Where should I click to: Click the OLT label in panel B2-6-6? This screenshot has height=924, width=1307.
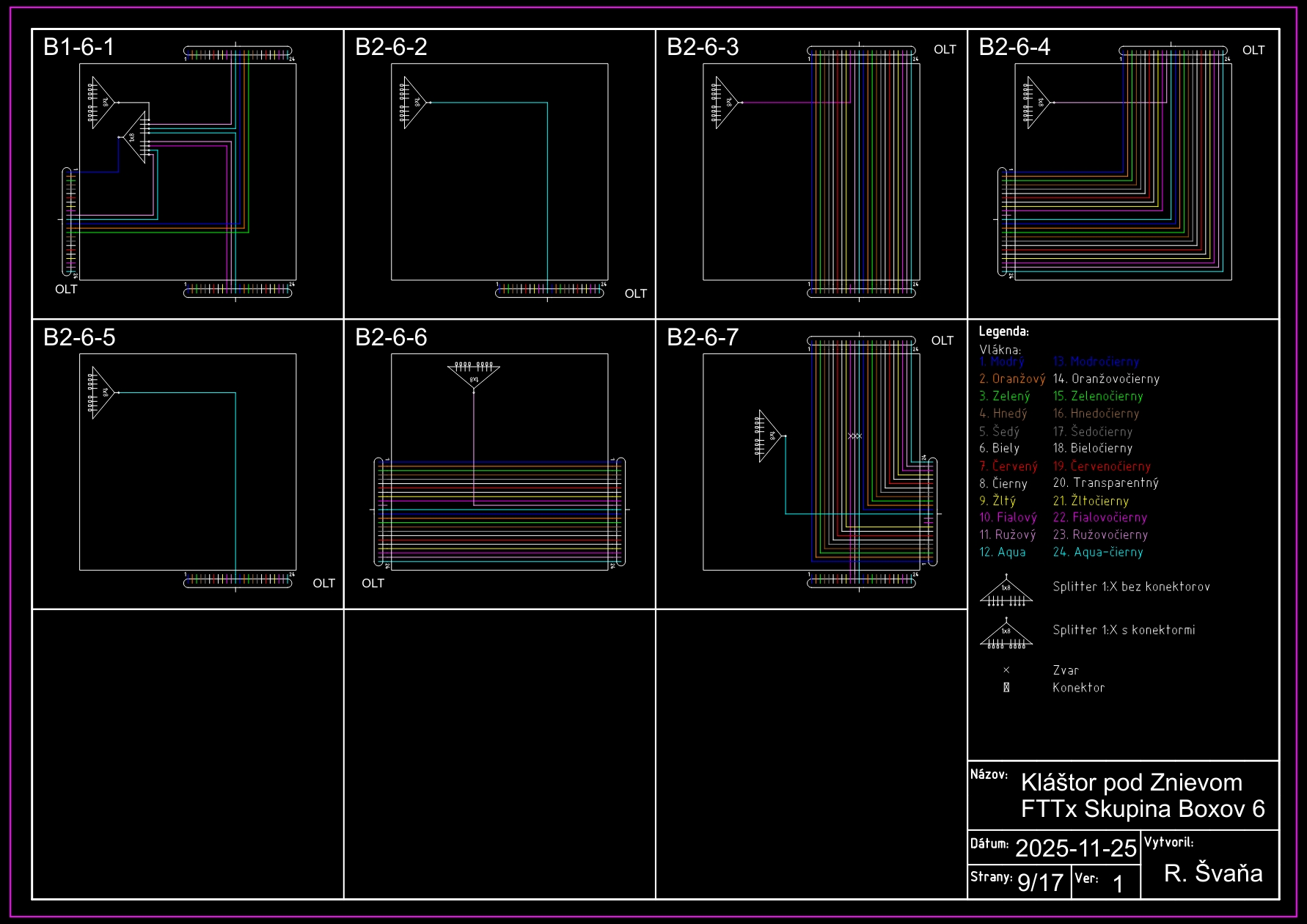pos(373,584)
